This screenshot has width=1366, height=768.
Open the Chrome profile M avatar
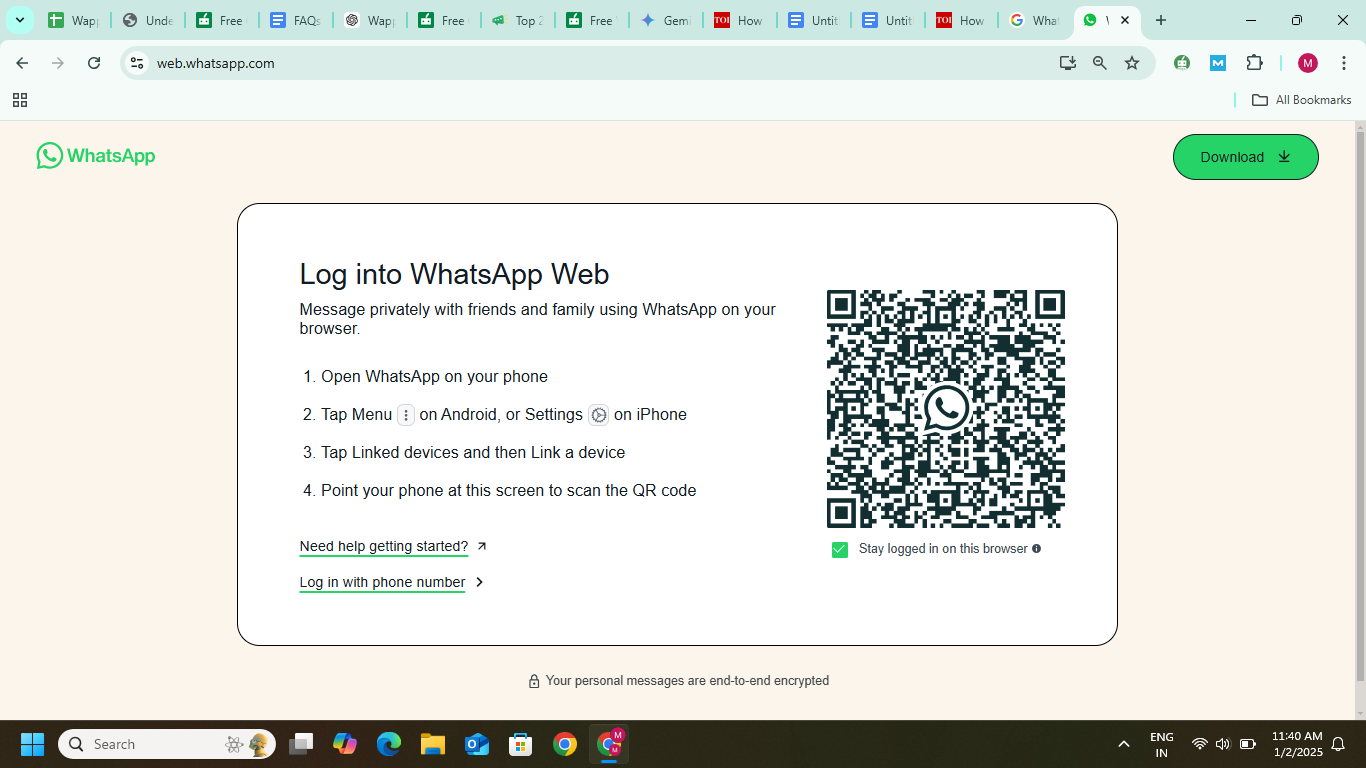[1308, 63]
